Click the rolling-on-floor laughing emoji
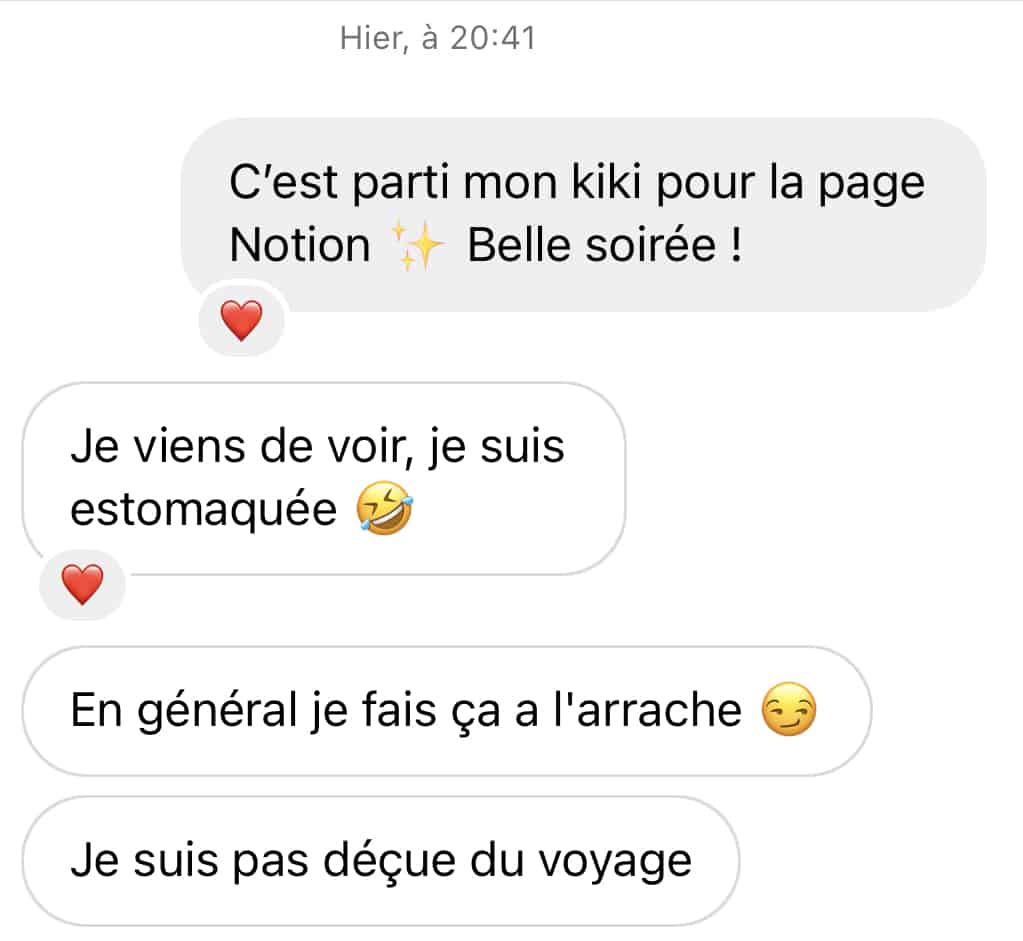Viewport: 1023px width, 941px height. [x=385, y=508]
